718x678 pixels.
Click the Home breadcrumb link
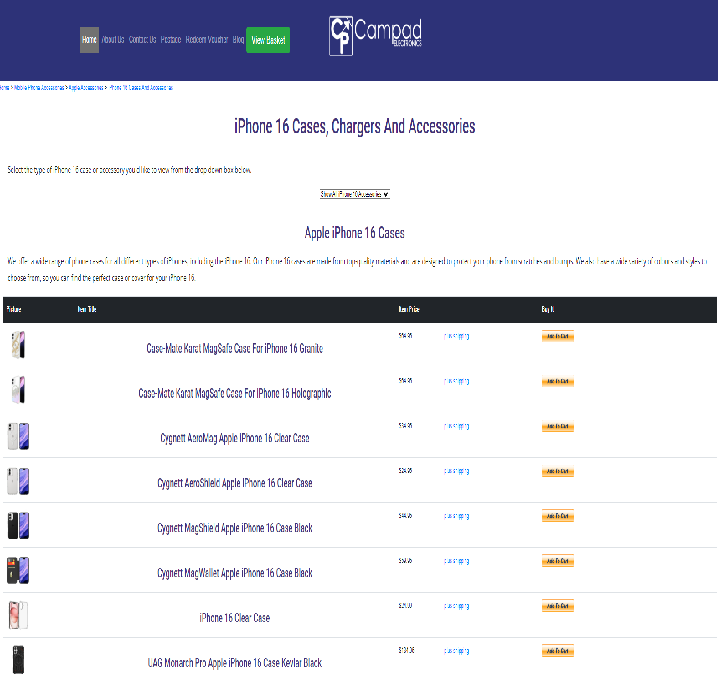[5, 87]
